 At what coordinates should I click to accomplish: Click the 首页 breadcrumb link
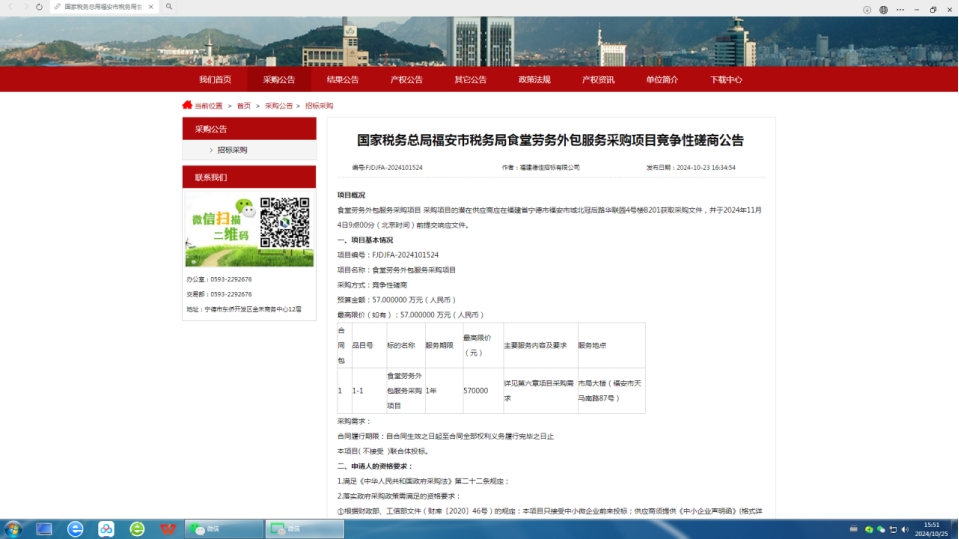244,105
